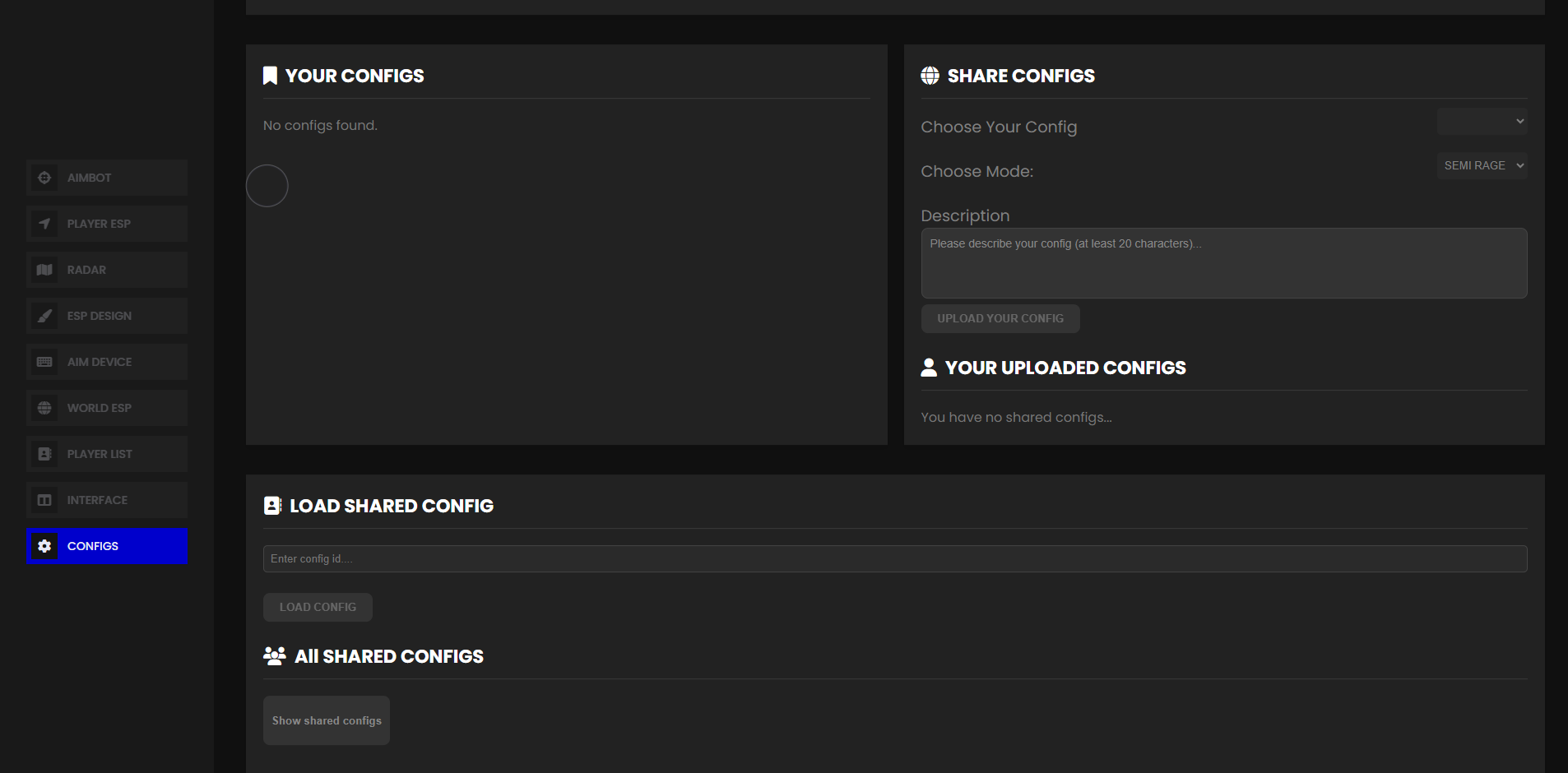
Task: Expand the Choose Your Config dropdown
Action: click(1482, 122)
